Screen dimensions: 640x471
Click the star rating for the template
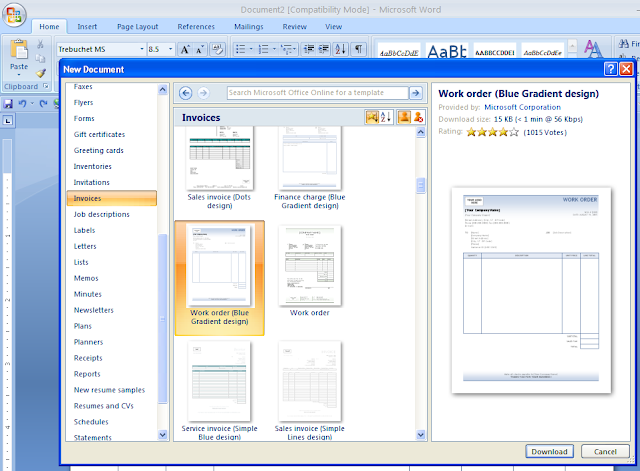(493, 132)
